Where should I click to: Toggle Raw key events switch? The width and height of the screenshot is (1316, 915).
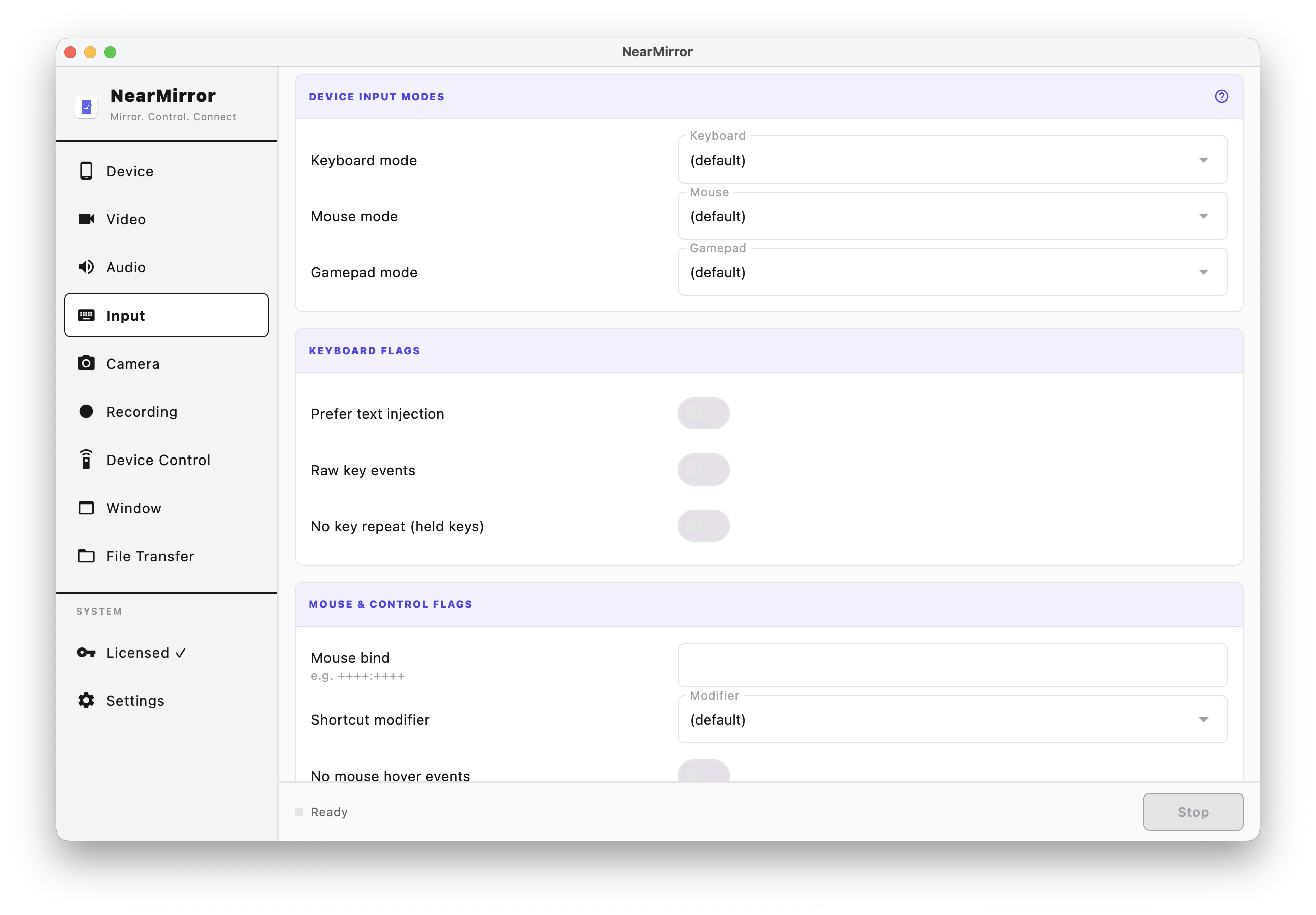(x=703, y=470)
